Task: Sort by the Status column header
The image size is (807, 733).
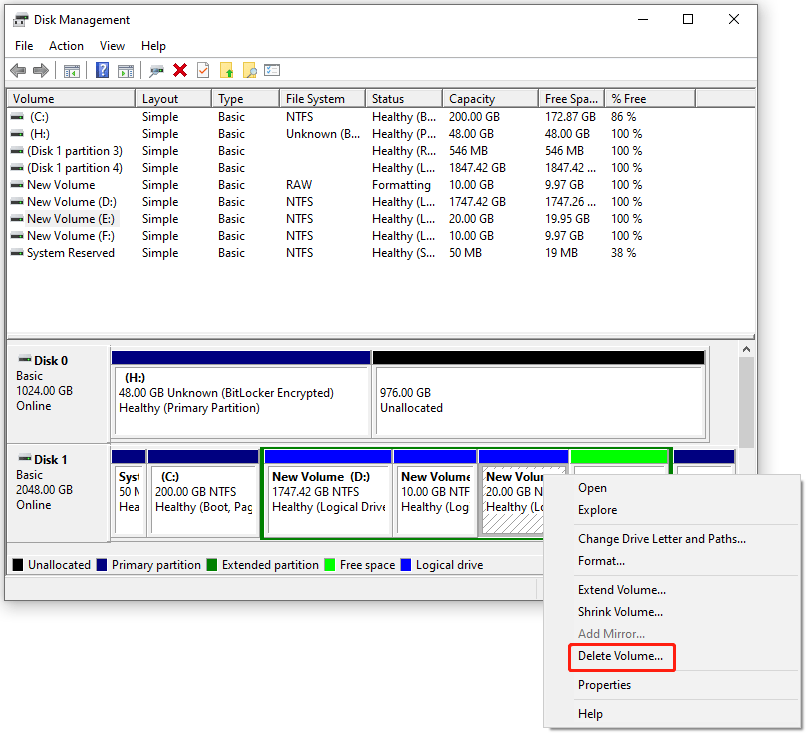Action: pos(404,98)
